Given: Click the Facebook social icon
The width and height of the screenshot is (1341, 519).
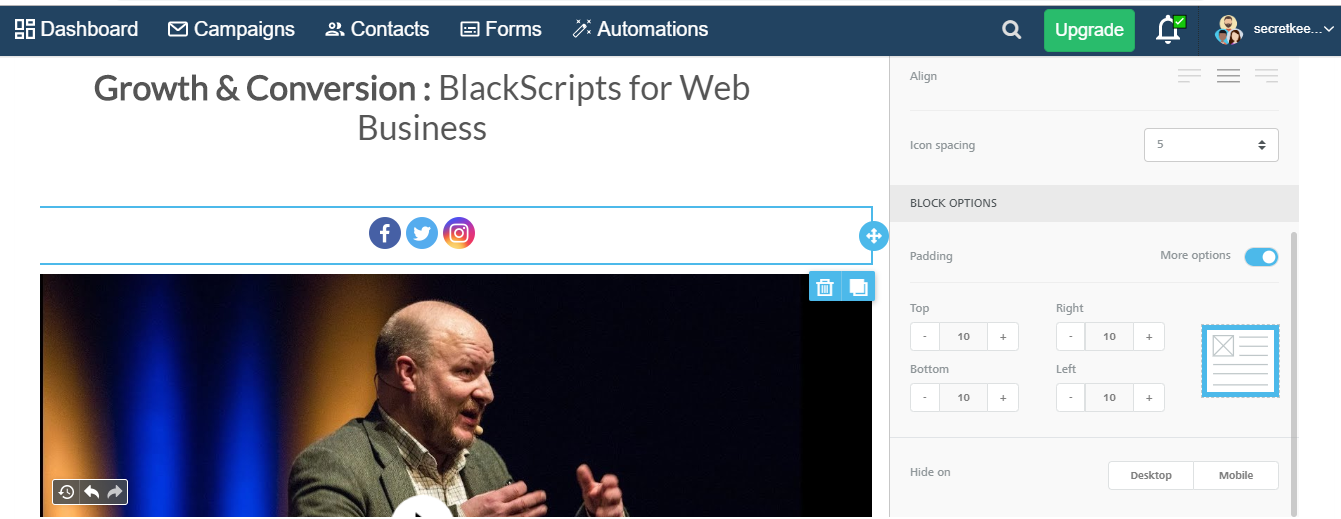Looking at the screenshot, I should click(x=385, y=234).
